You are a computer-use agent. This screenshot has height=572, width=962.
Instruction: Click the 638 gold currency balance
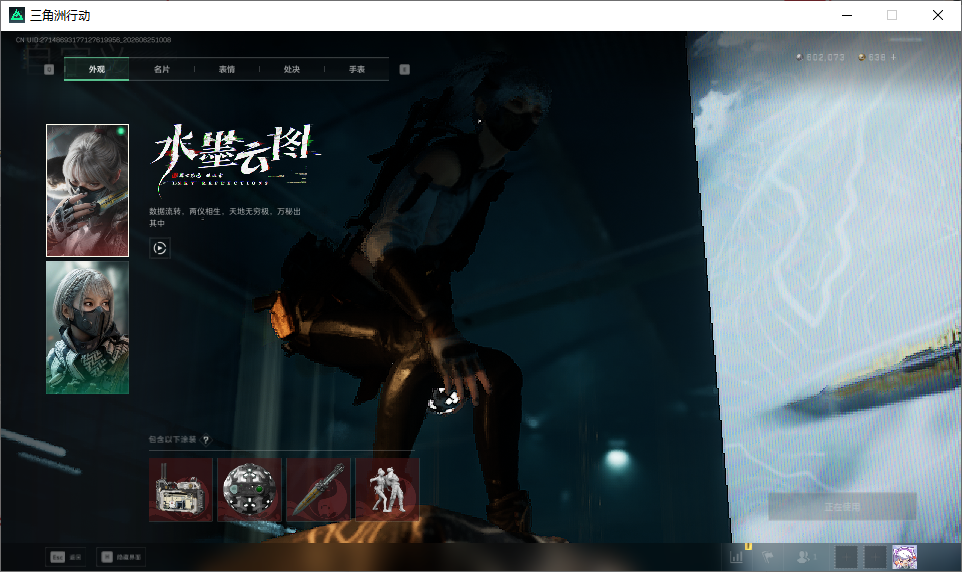pos(872,57)
